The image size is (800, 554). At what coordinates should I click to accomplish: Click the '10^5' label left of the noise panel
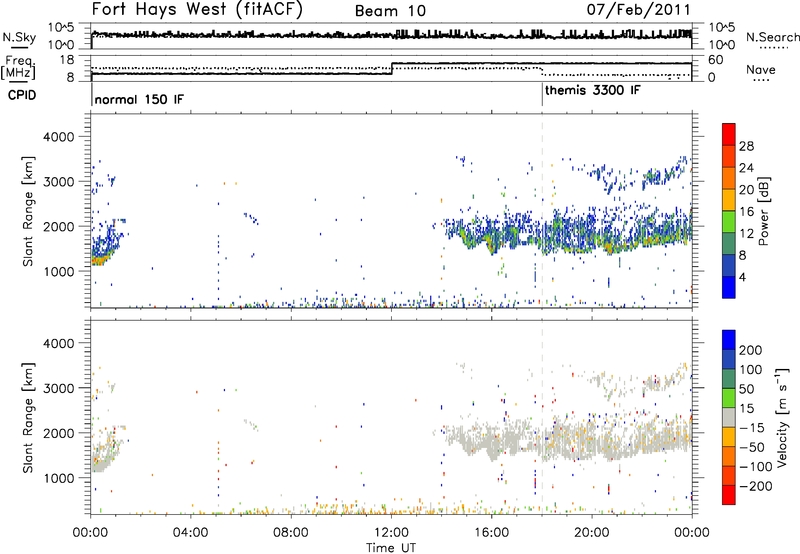click(61, 28)
